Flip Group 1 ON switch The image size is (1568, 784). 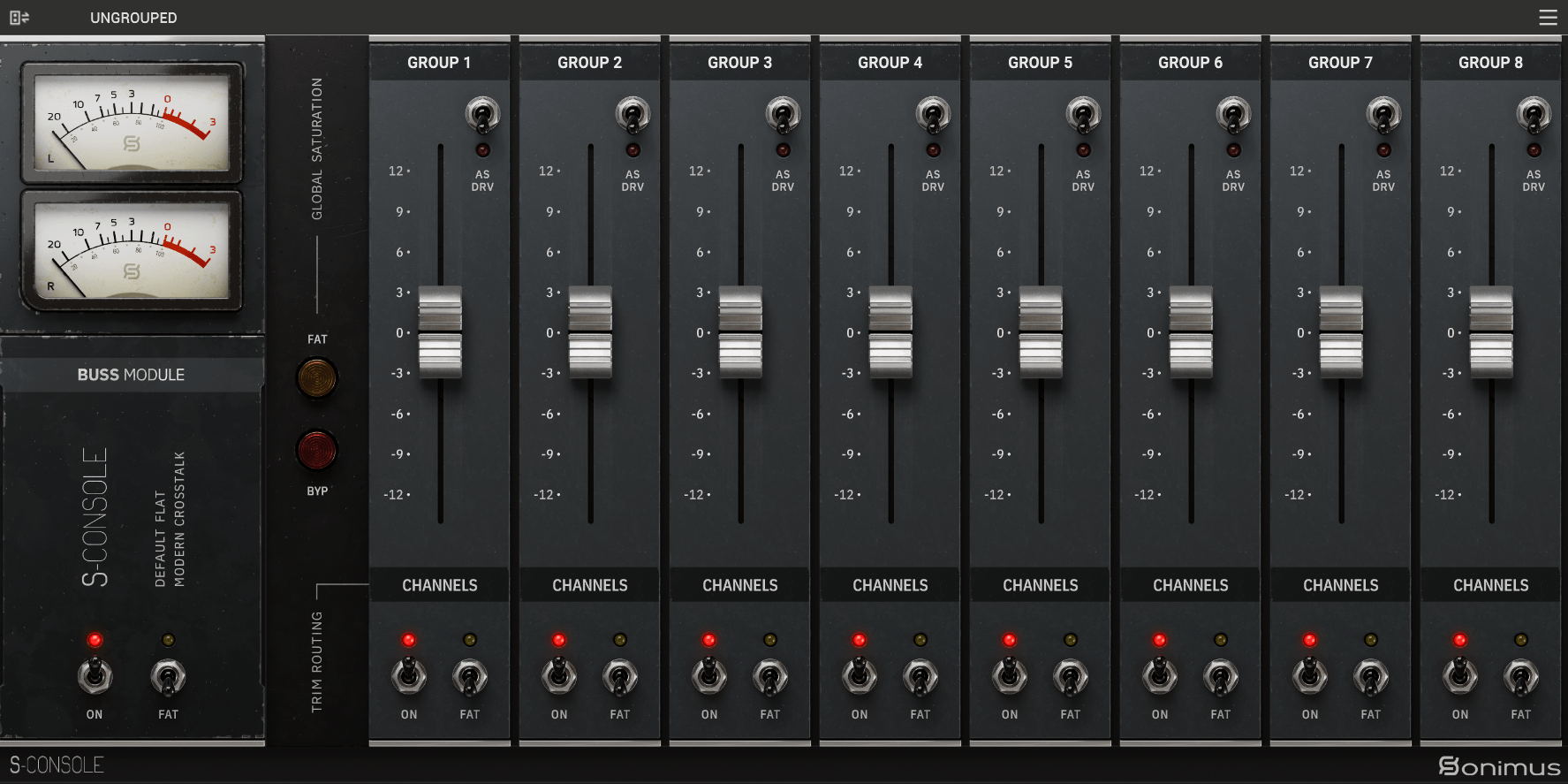409,676
